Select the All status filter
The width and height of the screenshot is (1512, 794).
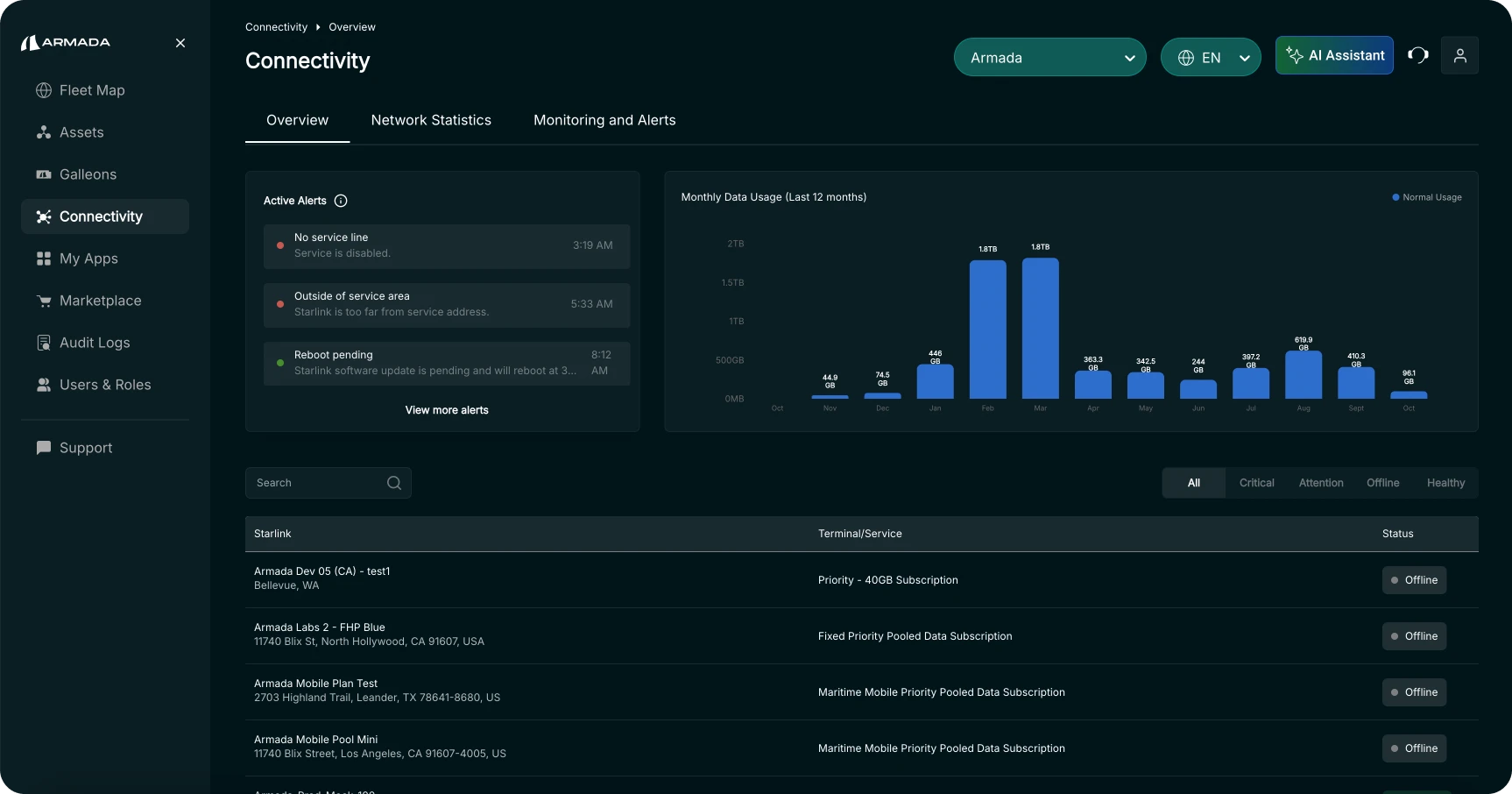pos(1193,483)
